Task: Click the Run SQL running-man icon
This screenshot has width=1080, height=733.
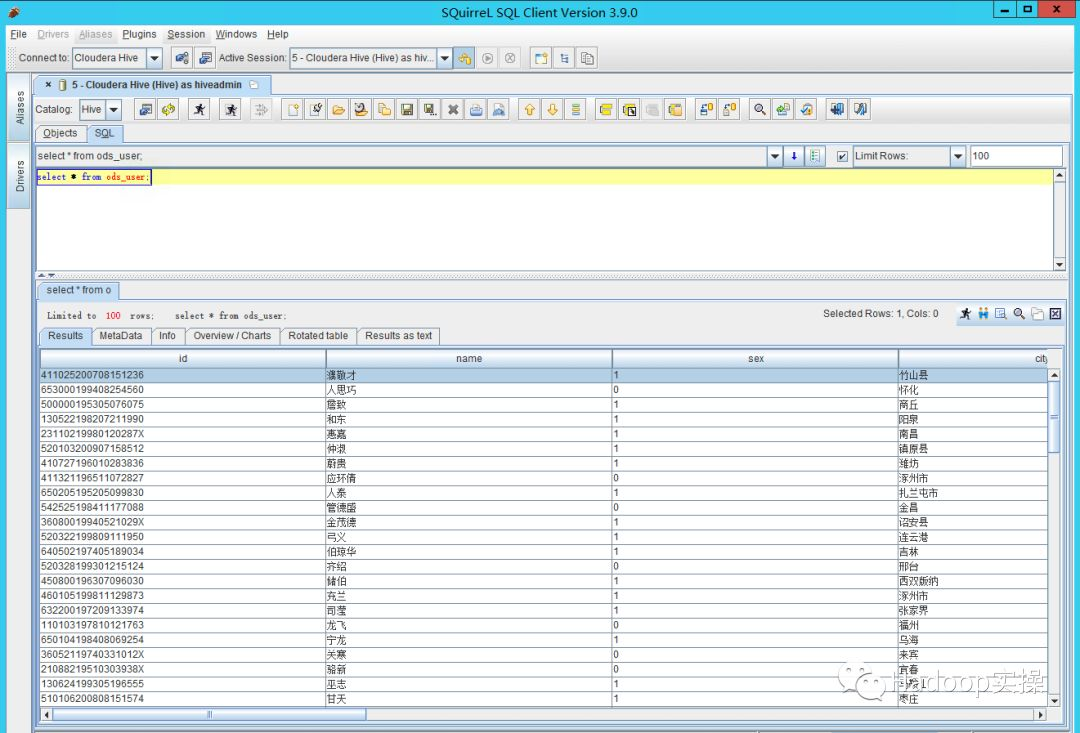Action: click(x=199, y=110)
